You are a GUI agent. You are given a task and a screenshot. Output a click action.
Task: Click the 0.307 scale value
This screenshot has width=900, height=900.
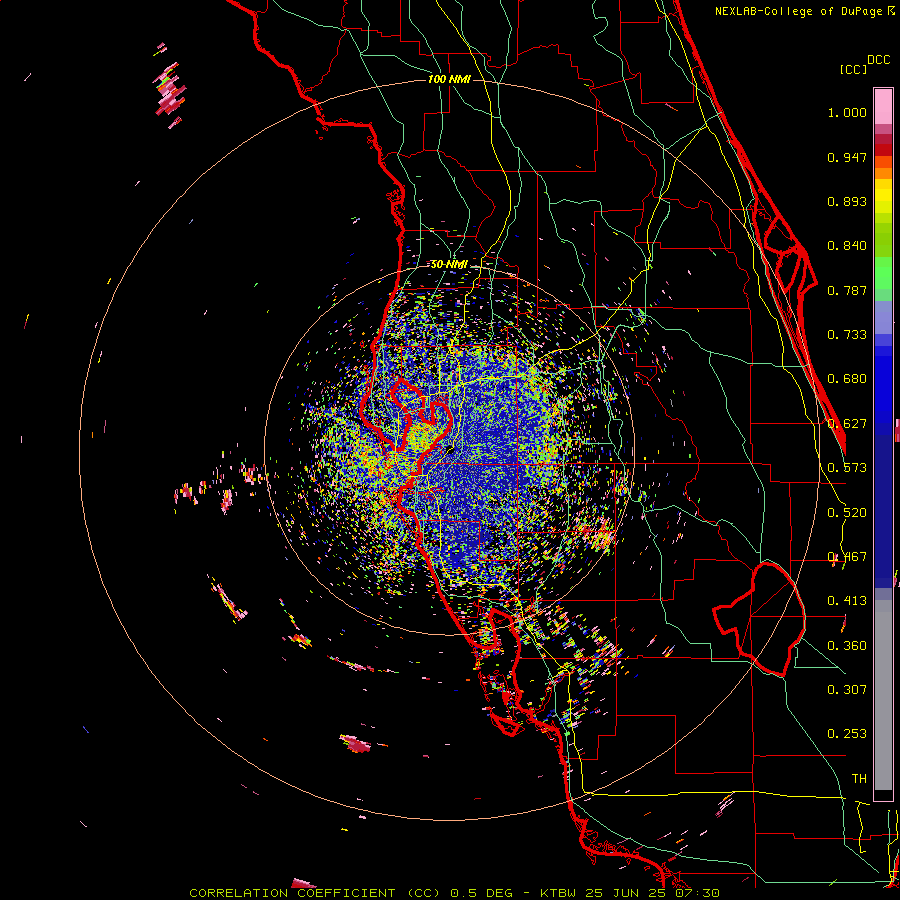(847, 690)
